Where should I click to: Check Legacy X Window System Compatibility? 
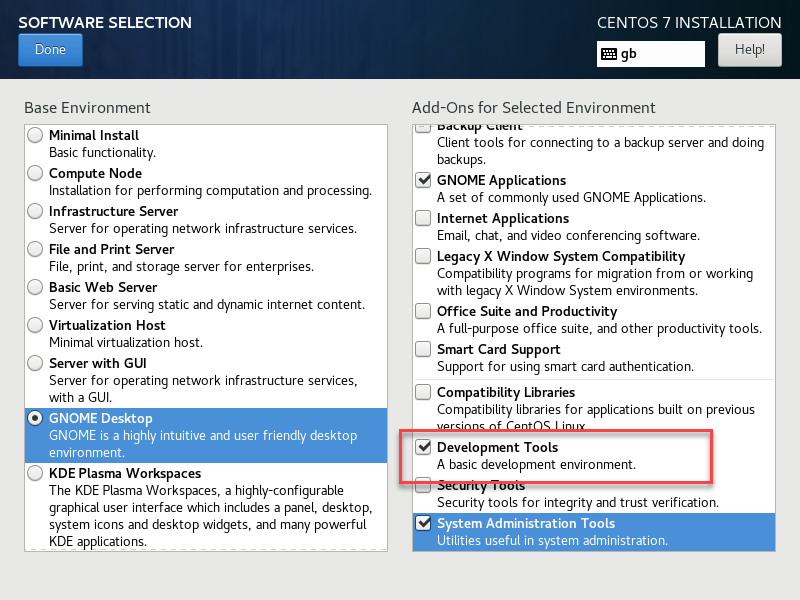pyautogui.click(x=423, y=256)
